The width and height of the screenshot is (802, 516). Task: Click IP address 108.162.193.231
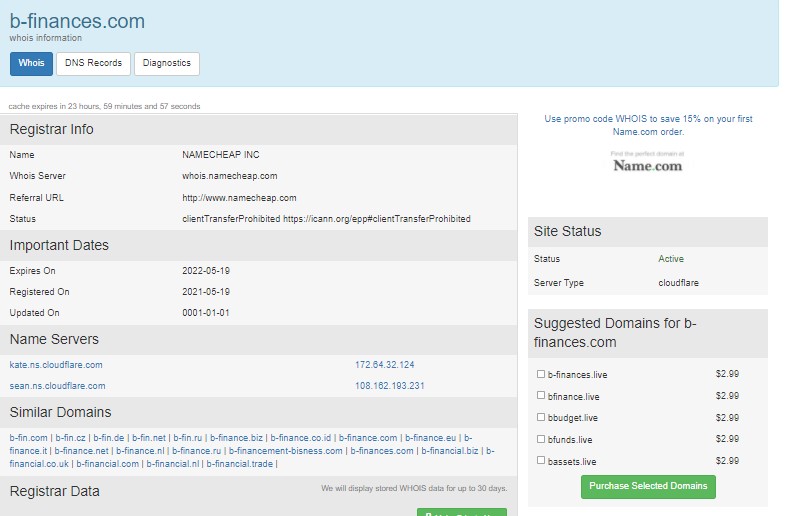click(390, 386)
